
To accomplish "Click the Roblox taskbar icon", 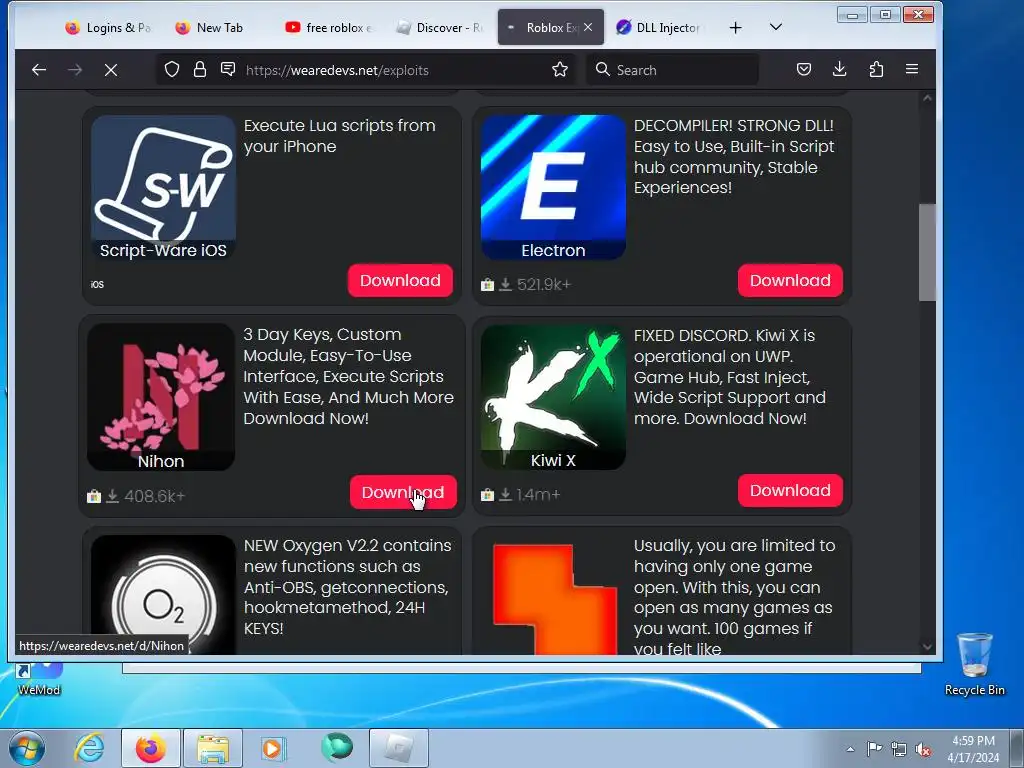I will click(398, 748).
